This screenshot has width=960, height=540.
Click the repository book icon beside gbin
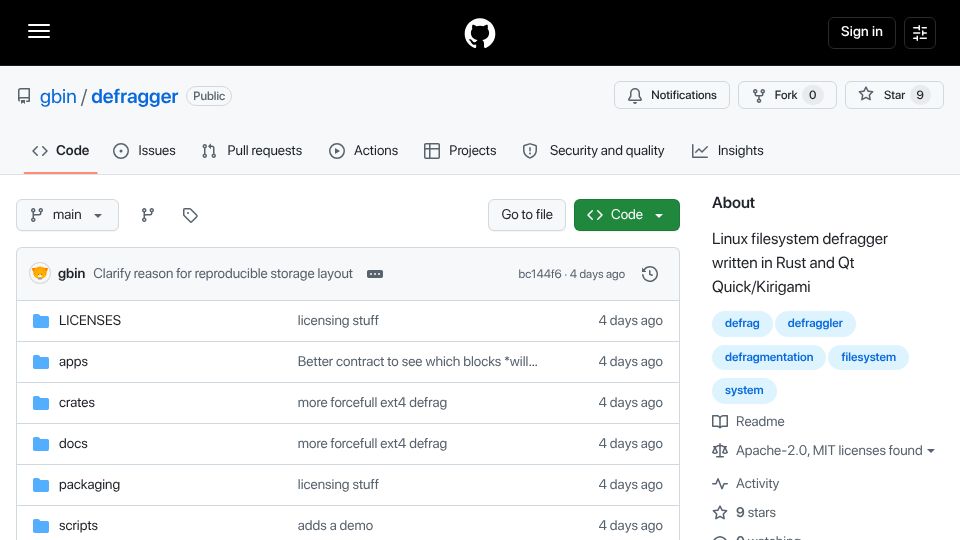(24, 96)
